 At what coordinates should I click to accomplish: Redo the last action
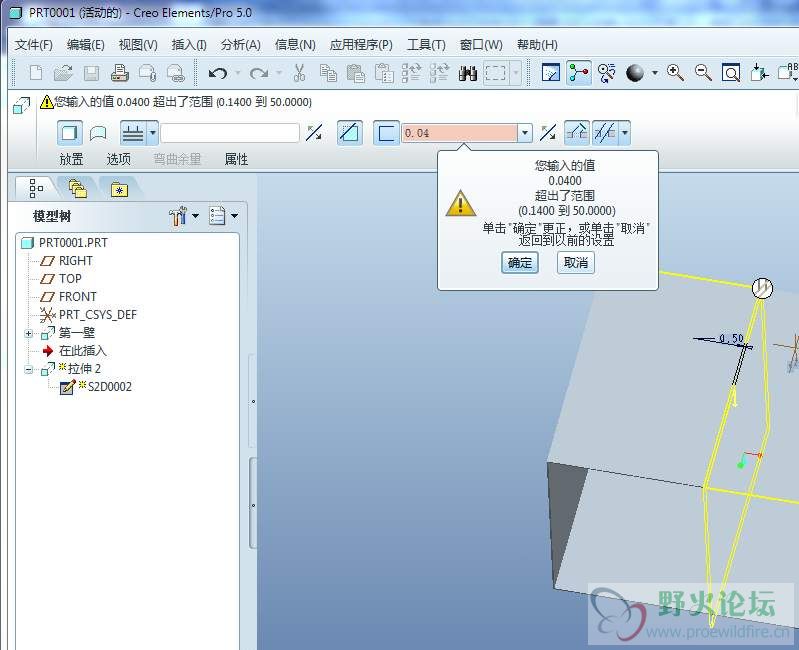point(259,73)
